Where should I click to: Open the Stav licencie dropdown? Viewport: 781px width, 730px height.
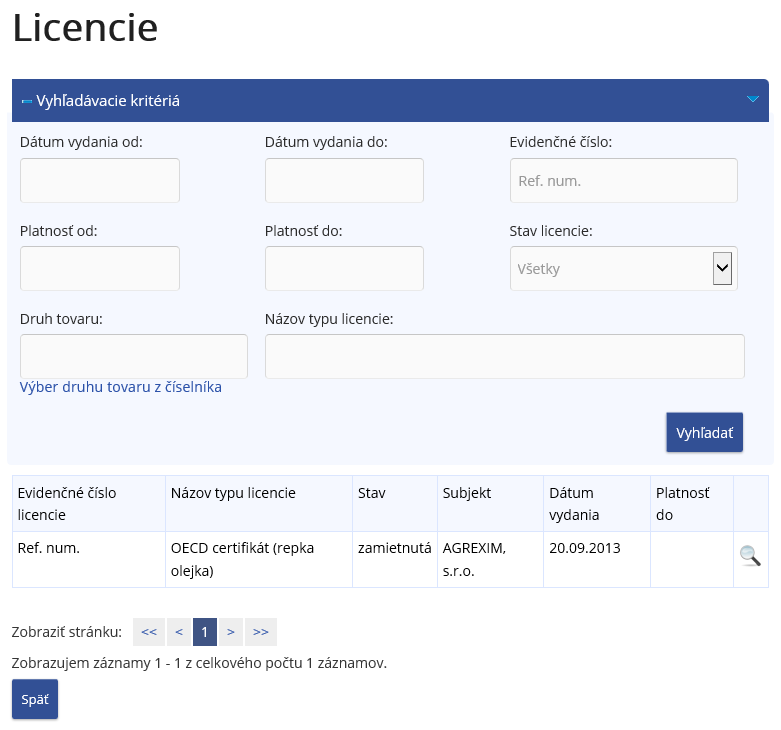(x=624, y=268)
